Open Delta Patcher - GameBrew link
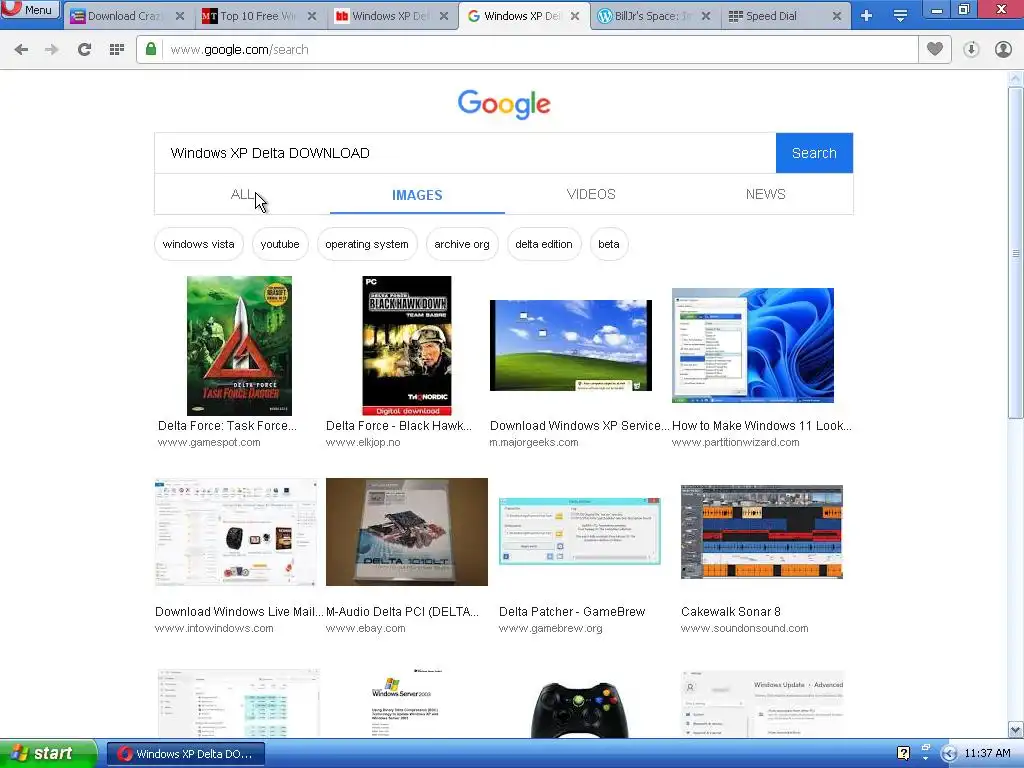1024x768 pixels. [572, 612]
